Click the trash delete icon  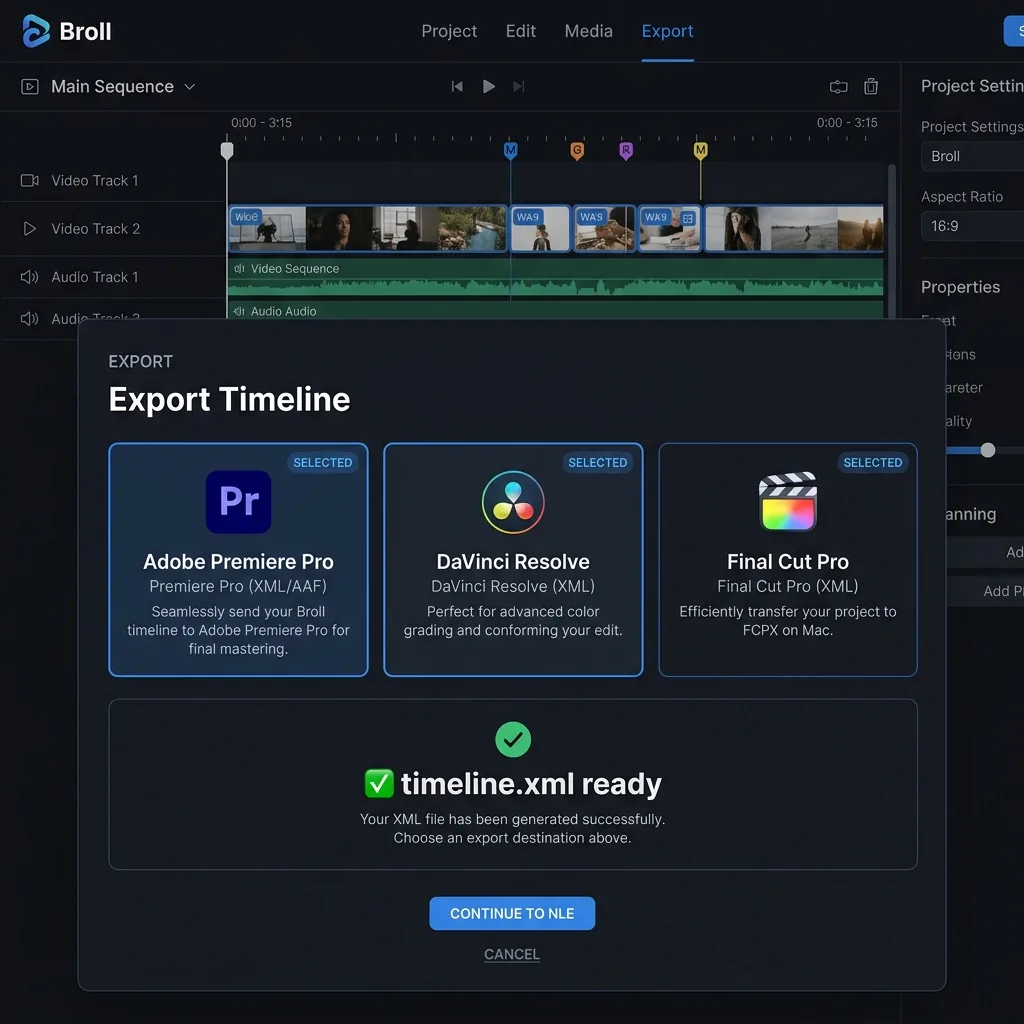871,86
